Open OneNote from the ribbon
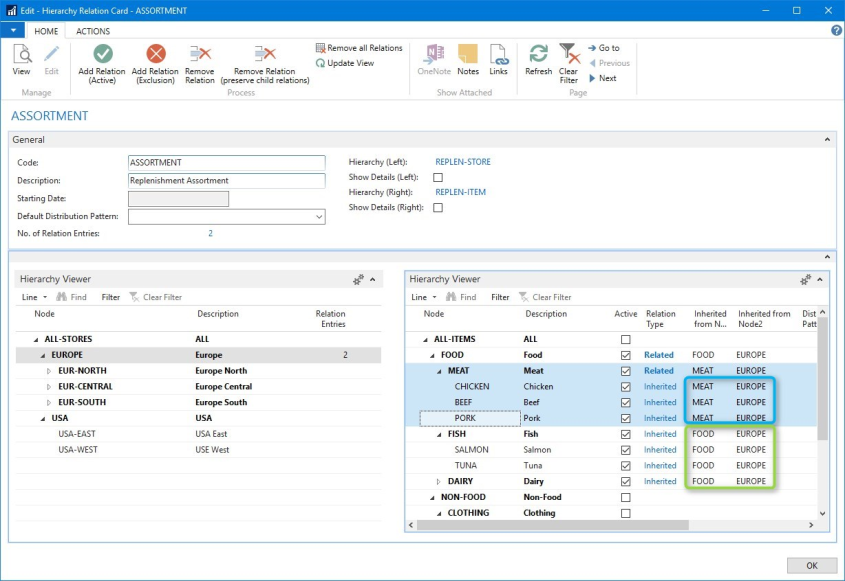Image resolution: width=845 pixels, height=581 pixels. 434,55
